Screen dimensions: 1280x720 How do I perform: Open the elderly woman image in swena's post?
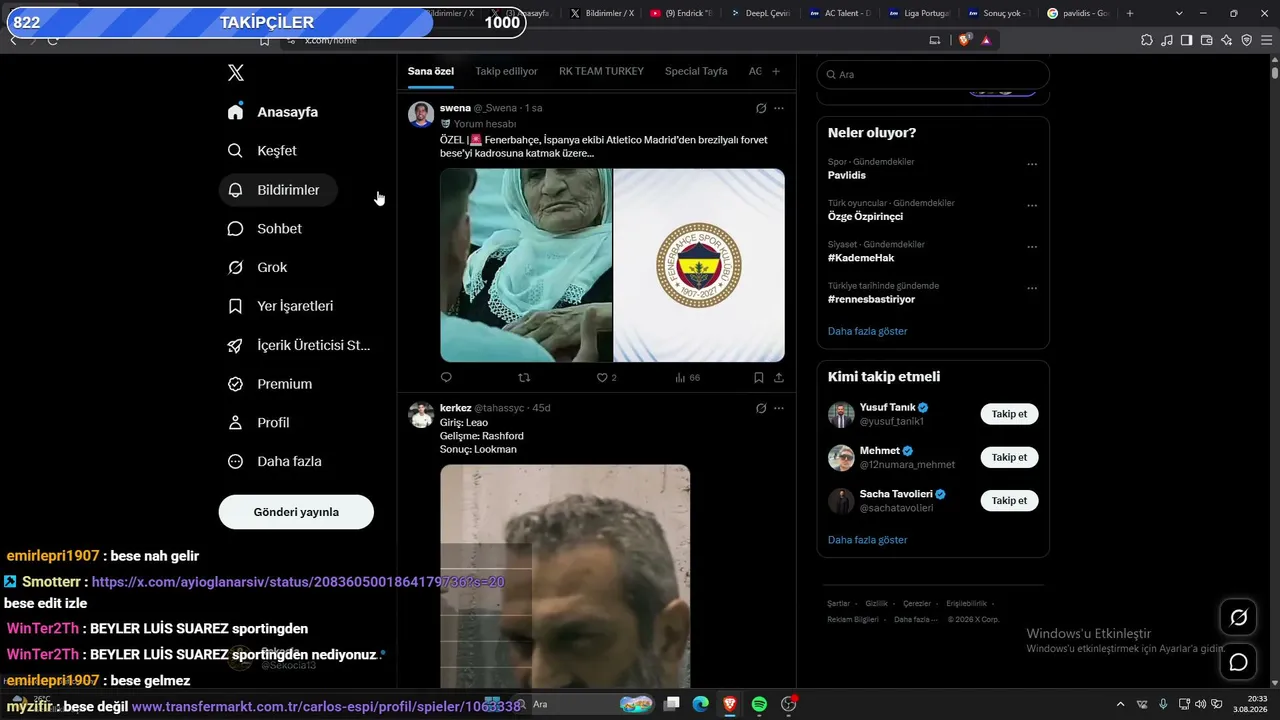pyautogui.click(x=526, y=265)
